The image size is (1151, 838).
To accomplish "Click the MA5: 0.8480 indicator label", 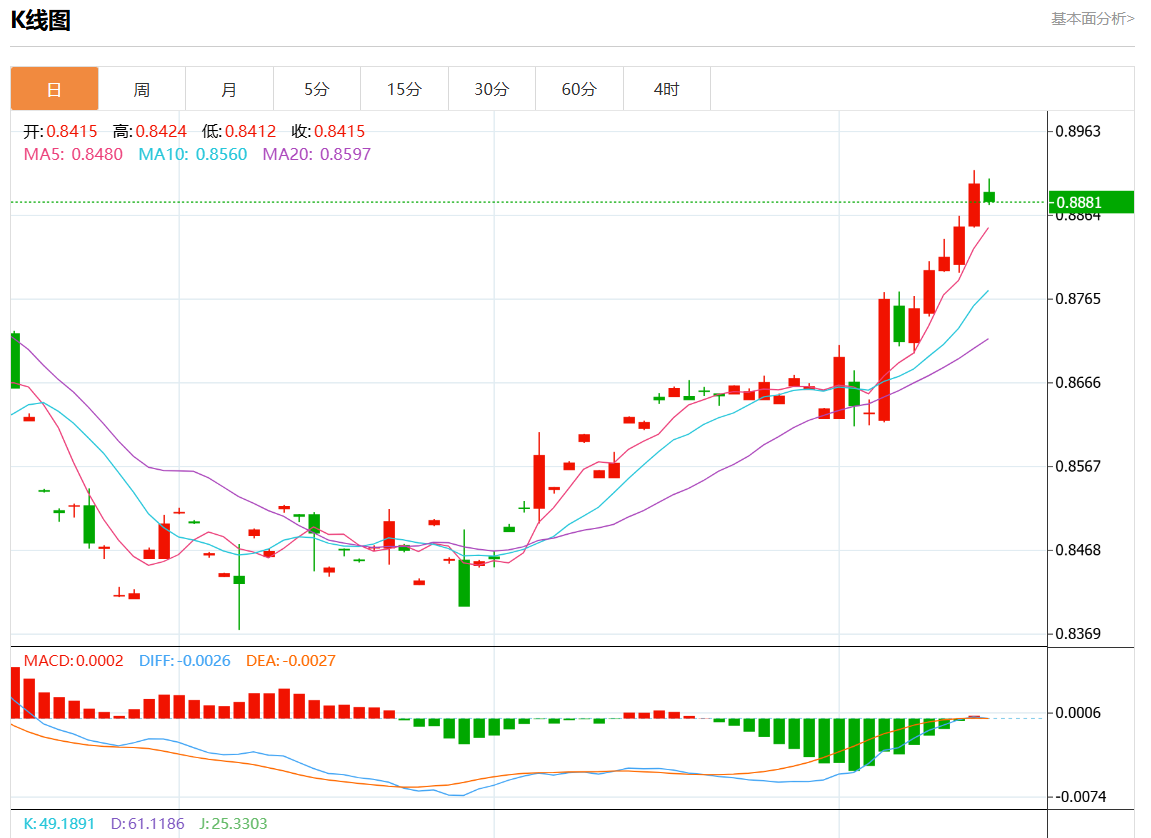I will [73, 154].
